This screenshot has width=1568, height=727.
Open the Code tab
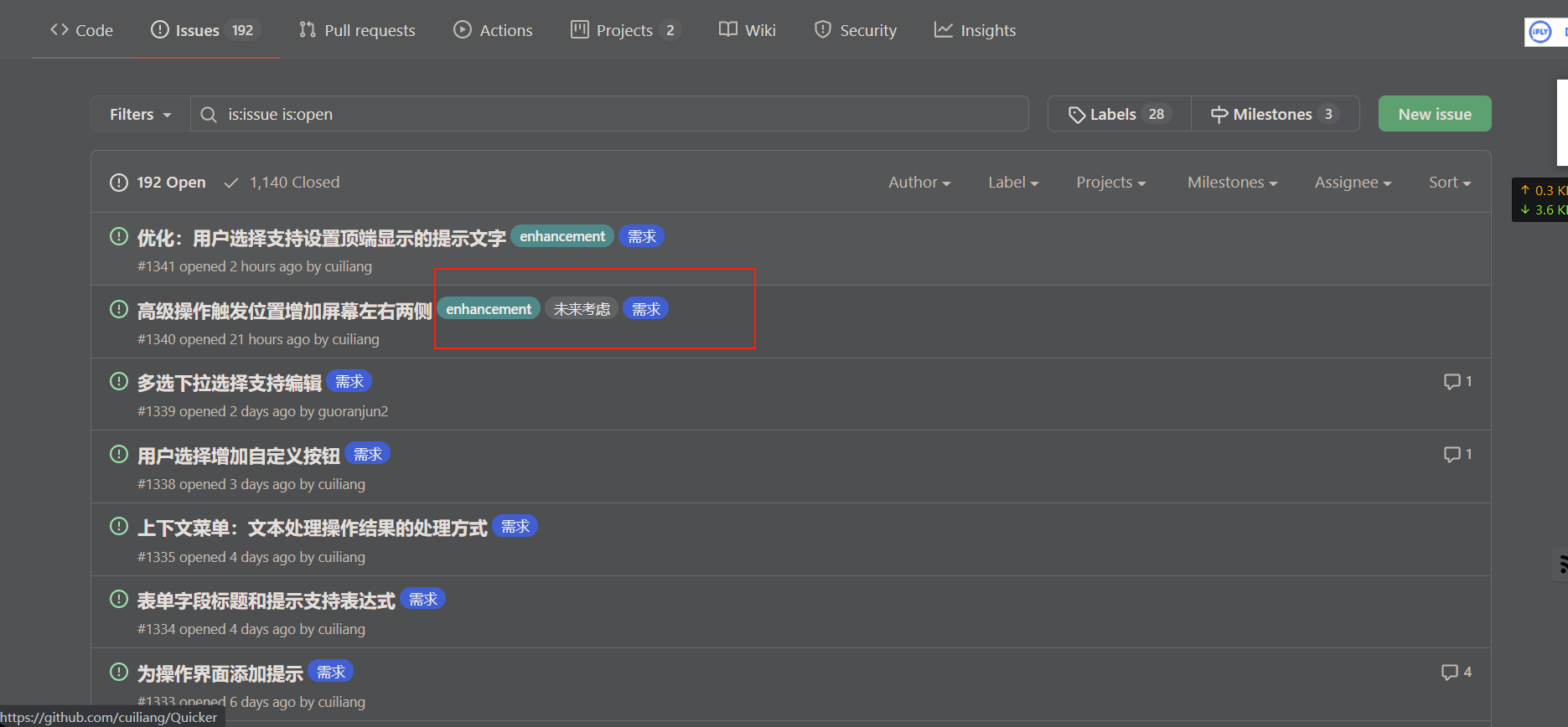pos(81,30)
